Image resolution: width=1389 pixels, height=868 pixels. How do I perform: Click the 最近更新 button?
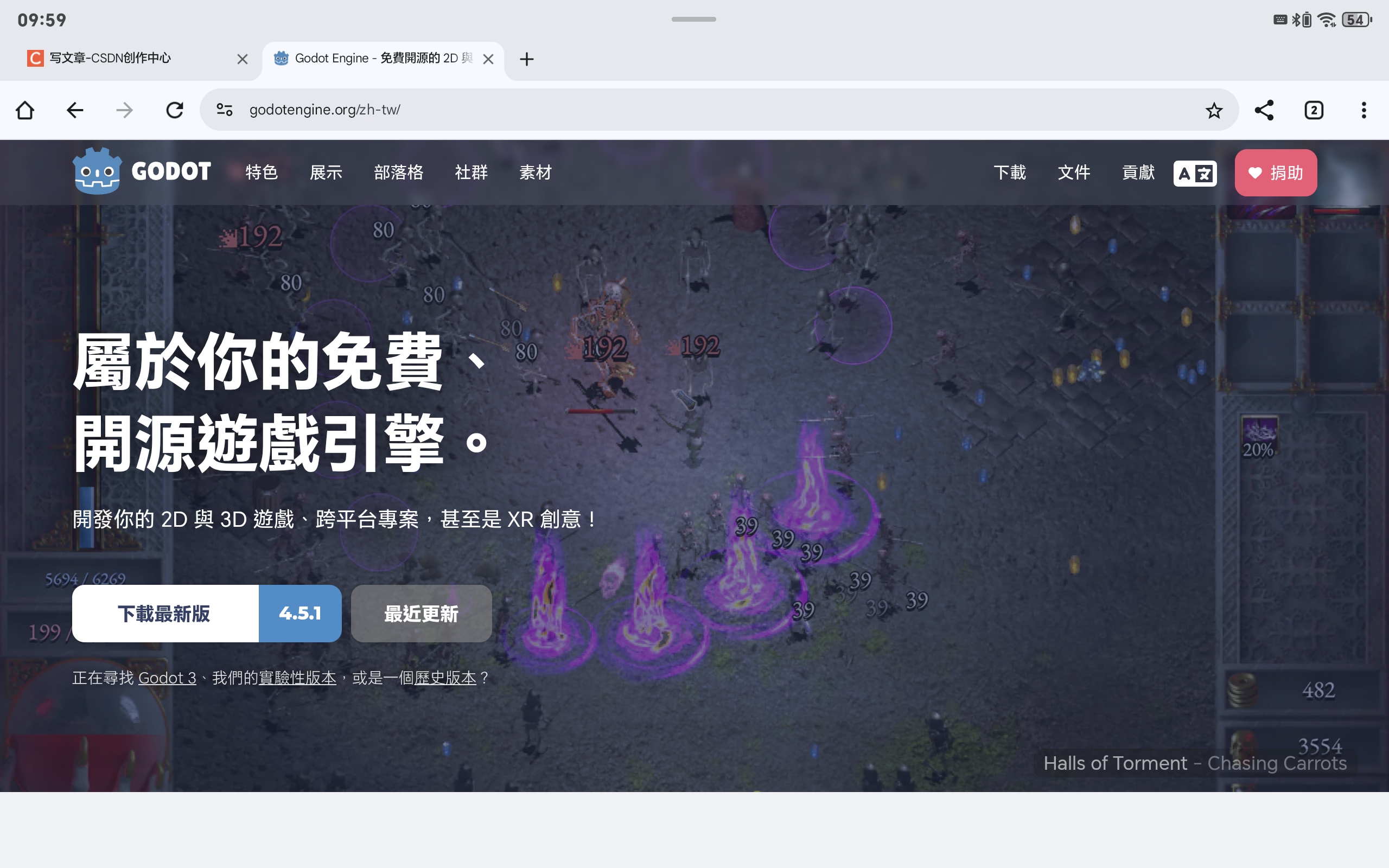point(420,614)
